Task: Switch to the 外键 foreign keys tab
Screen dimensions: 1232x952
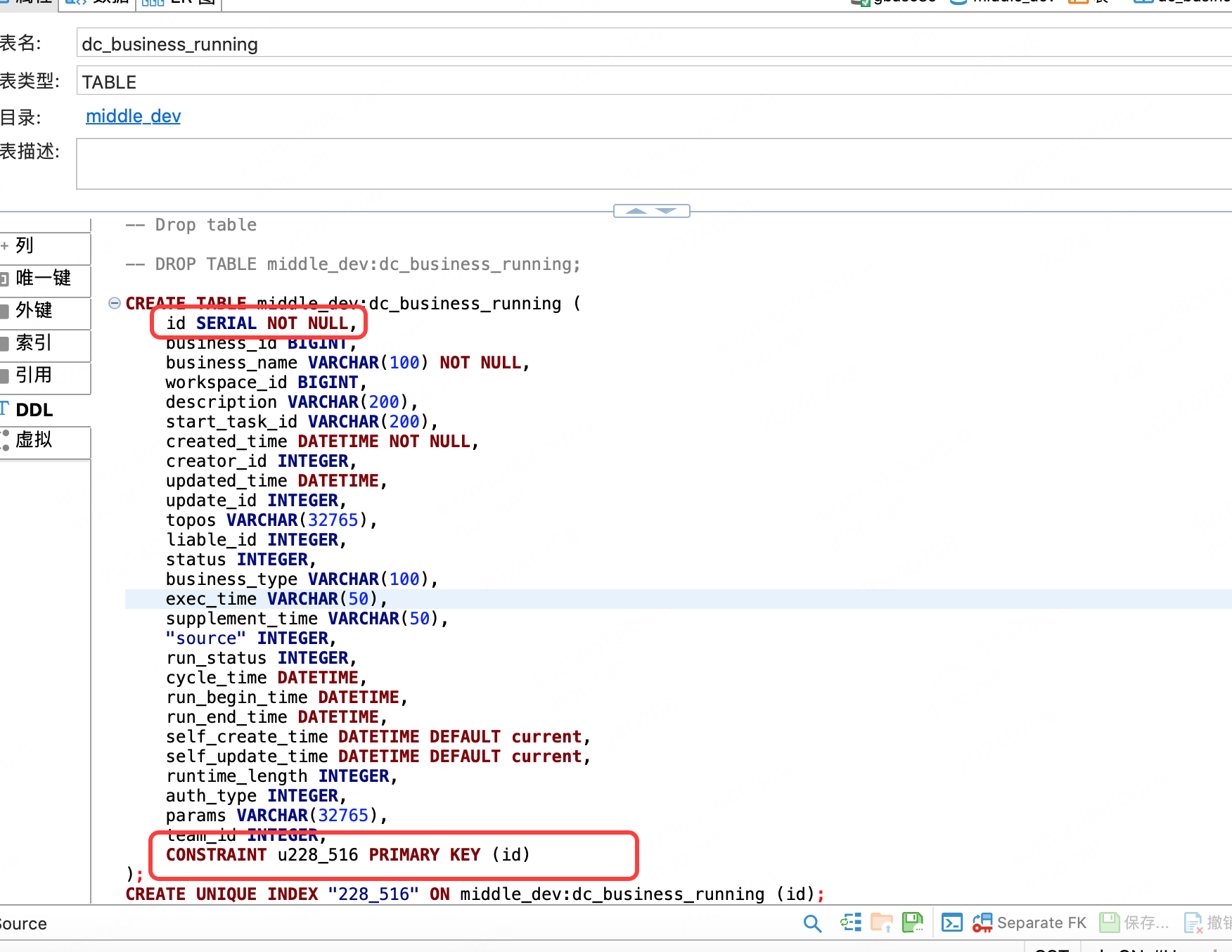Action: [x=45, y=311]
